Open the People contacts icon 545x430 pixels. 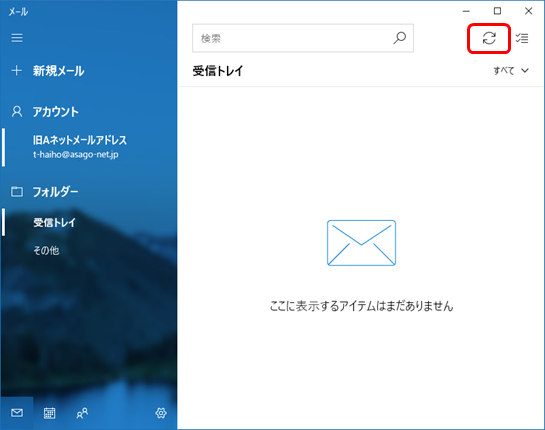pos(82,413)
